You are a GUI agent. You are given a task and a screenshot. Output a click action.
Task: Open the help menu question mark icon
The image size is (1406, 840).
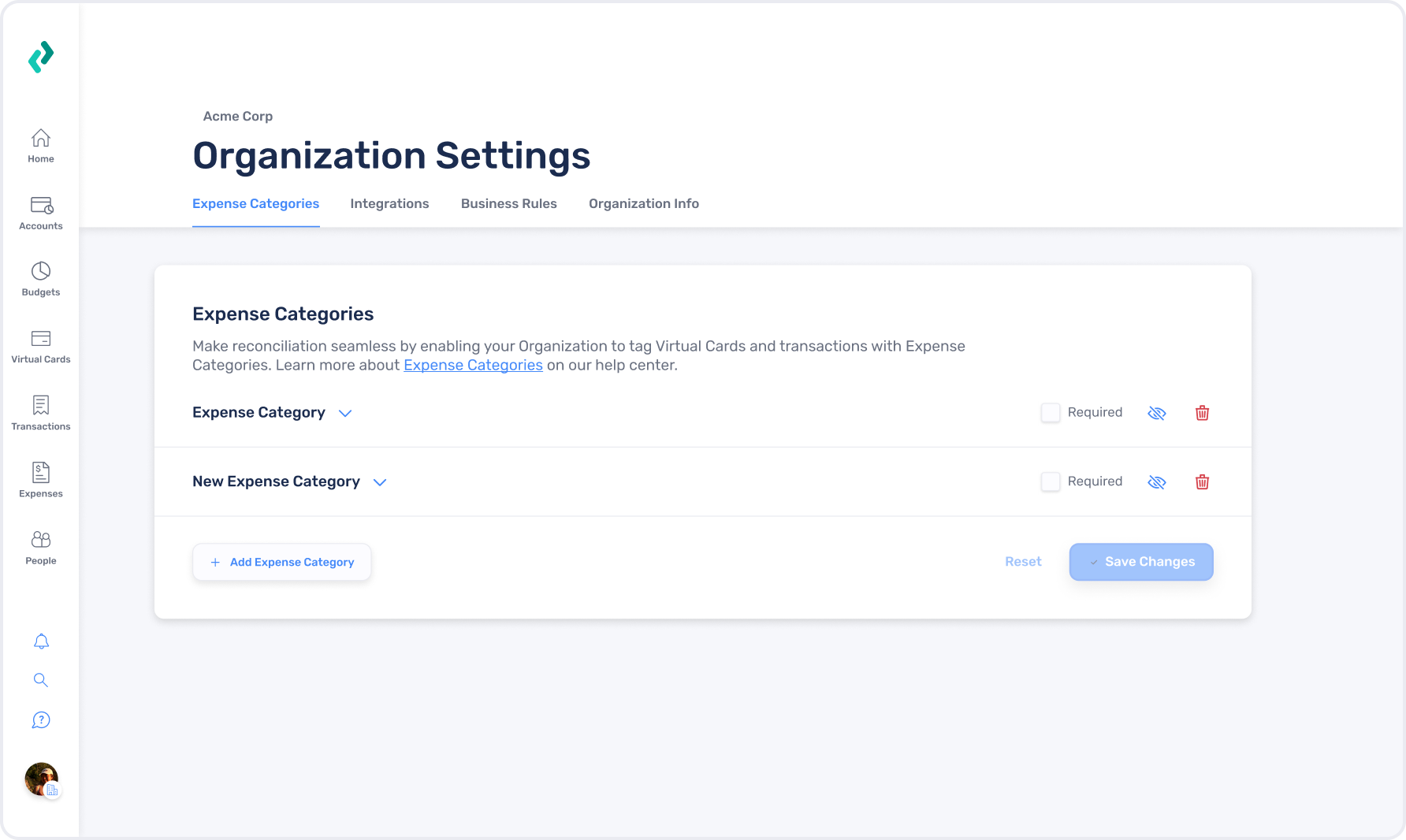tap(40, 719)
